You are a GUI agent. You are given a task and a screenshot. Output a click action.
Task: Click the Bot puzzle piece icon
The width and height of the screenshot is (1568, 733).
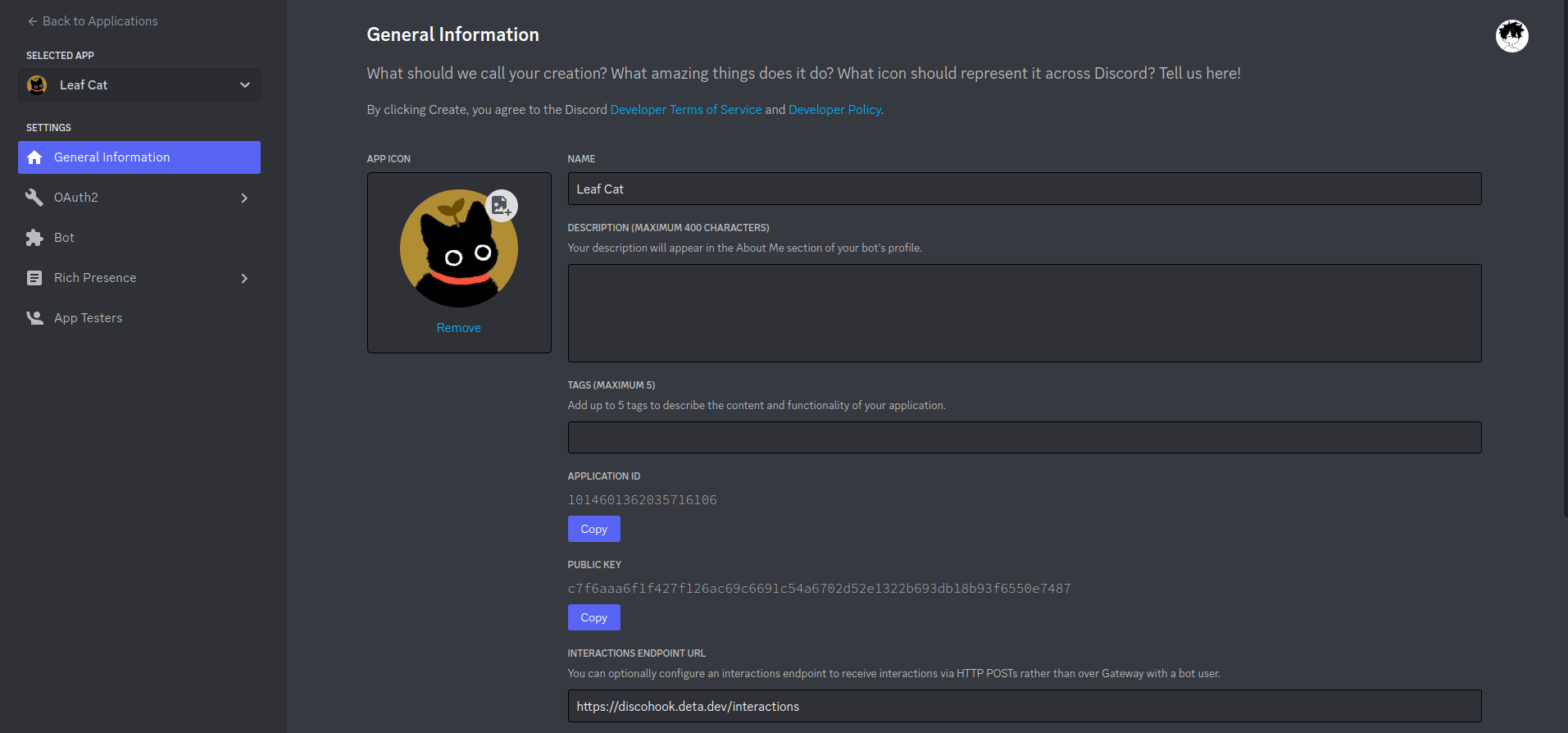34,238
